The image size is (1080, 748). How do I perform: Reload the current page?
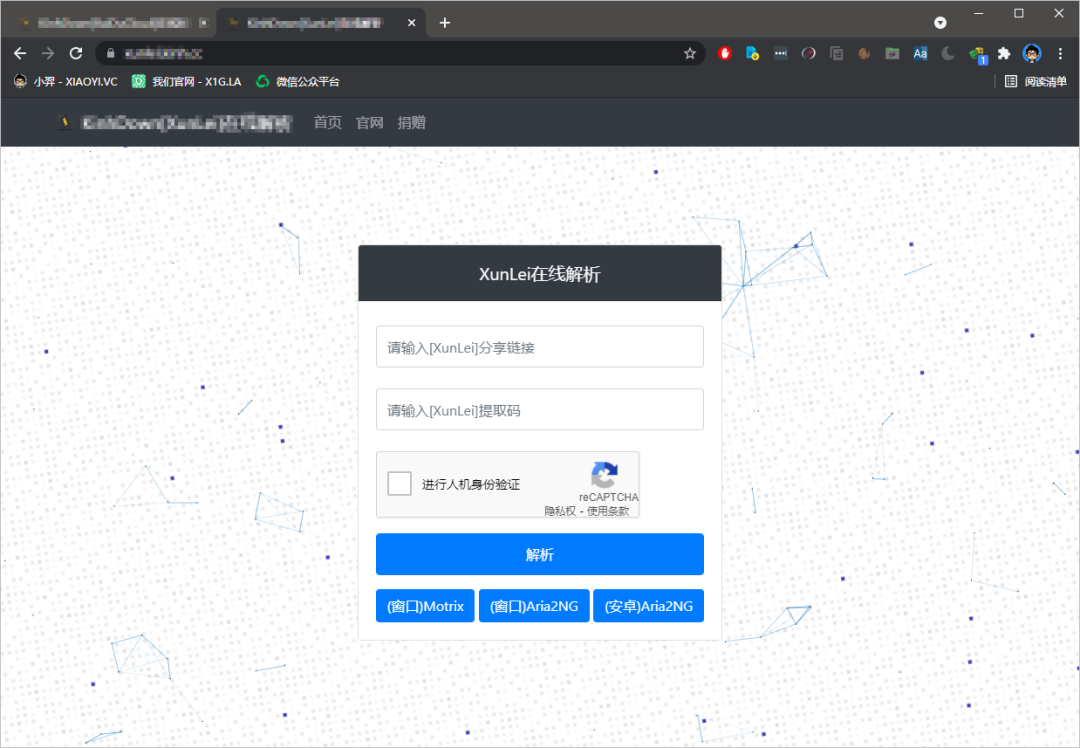pyautogui.click(x=76, y=53)
